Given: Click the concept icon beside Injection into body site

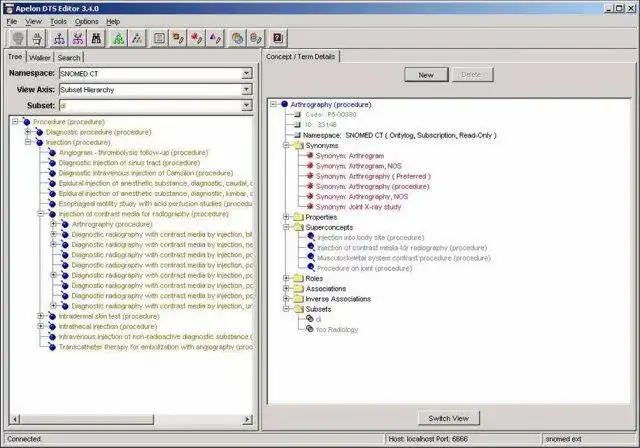Looking at the screenshot, I should (311, 237).
